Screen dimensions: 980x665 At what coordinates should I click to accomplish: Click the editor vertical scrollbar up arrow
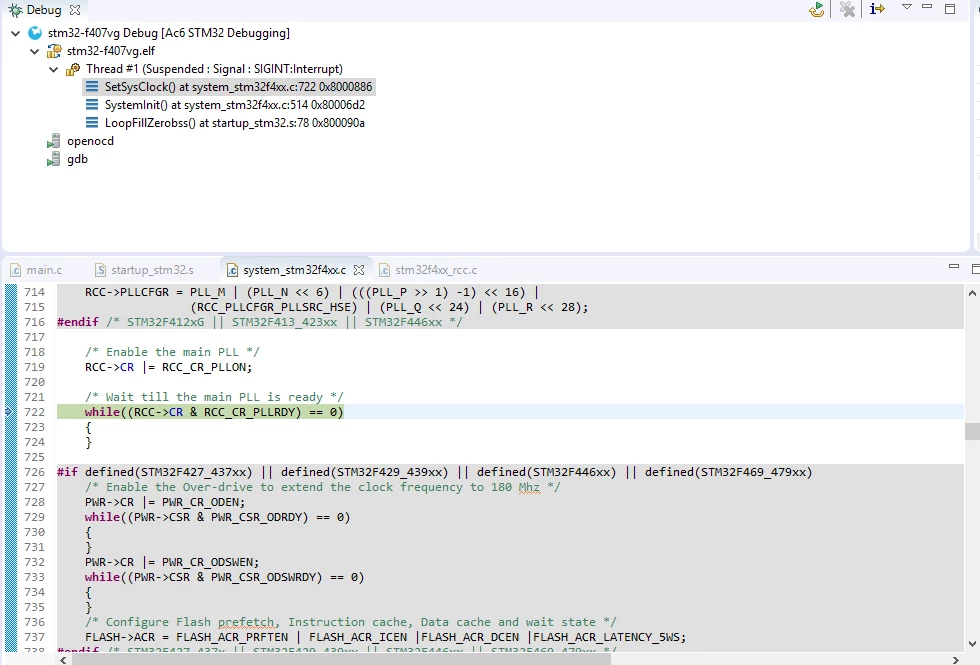972,292
